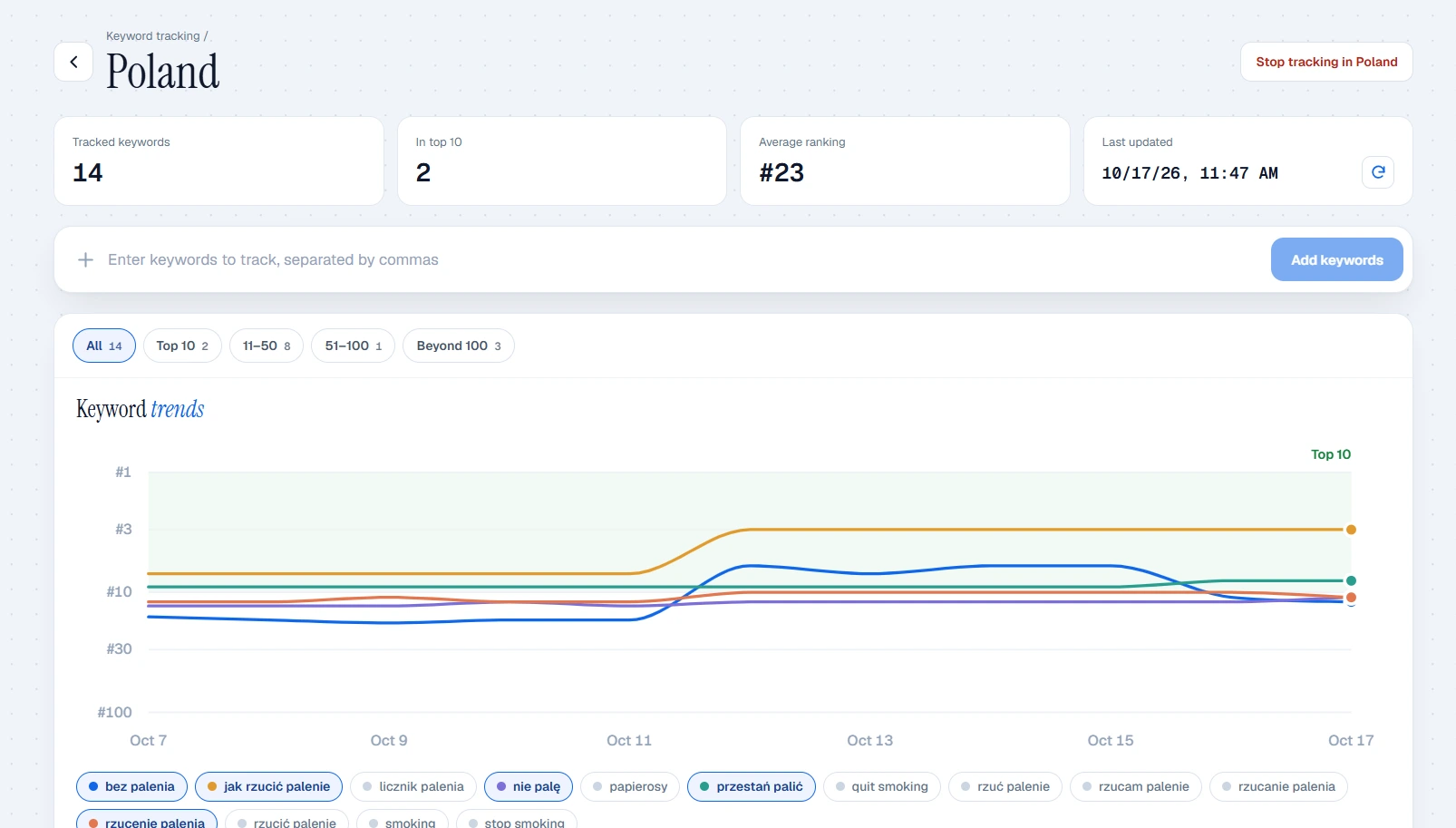Click the Add keywords button
Viewport: 1456px width, 828px height.
(x=1336, y=259)
